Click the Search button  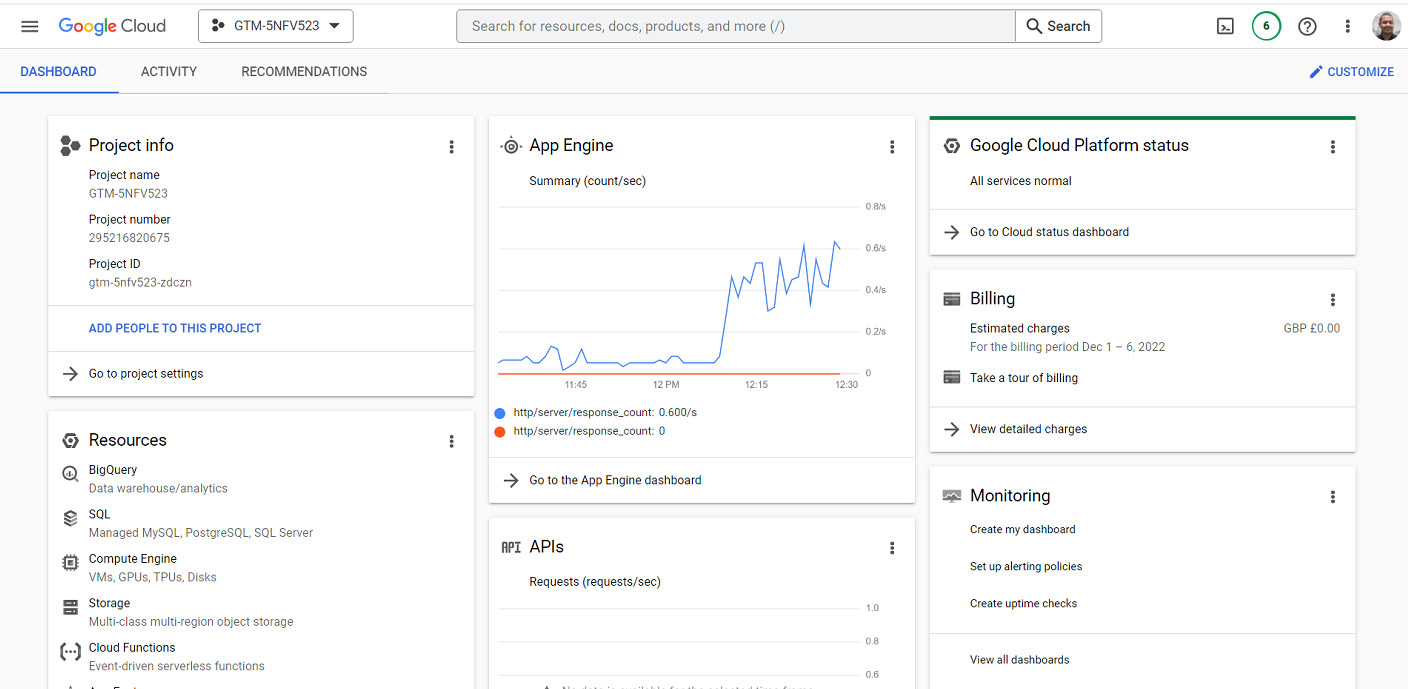pyautogui.click(x=1058, y=26)
